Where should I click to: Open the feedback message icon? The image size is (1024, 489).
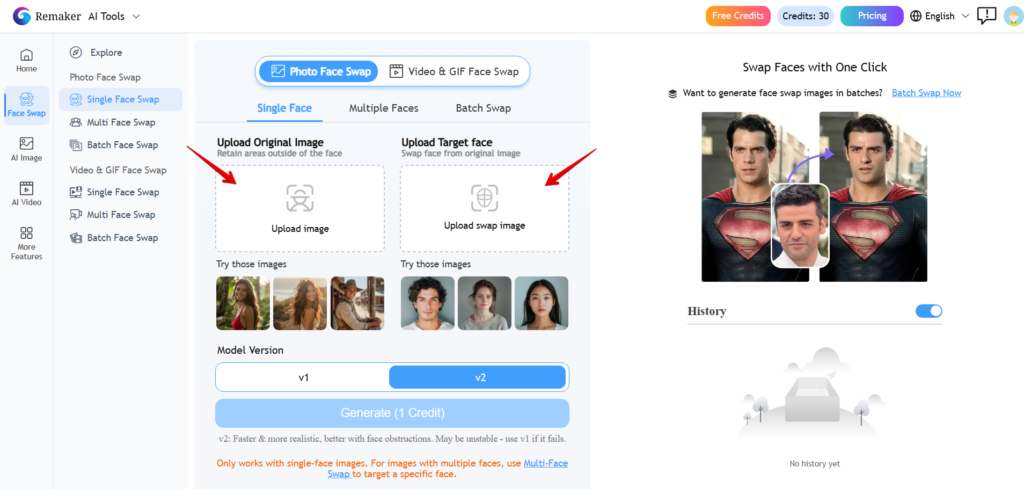[986, 16]
